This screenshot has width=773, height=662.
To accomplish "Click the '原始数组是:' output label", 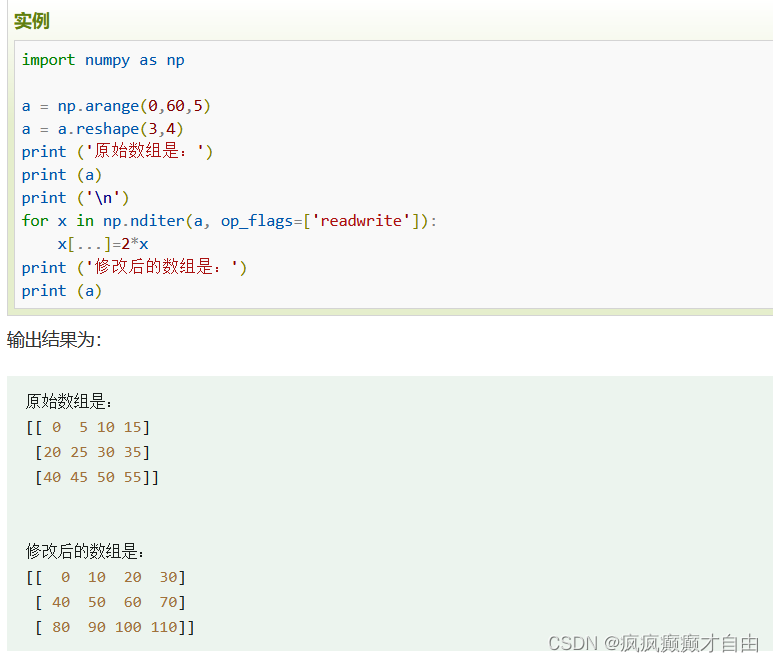I will 69,401.
